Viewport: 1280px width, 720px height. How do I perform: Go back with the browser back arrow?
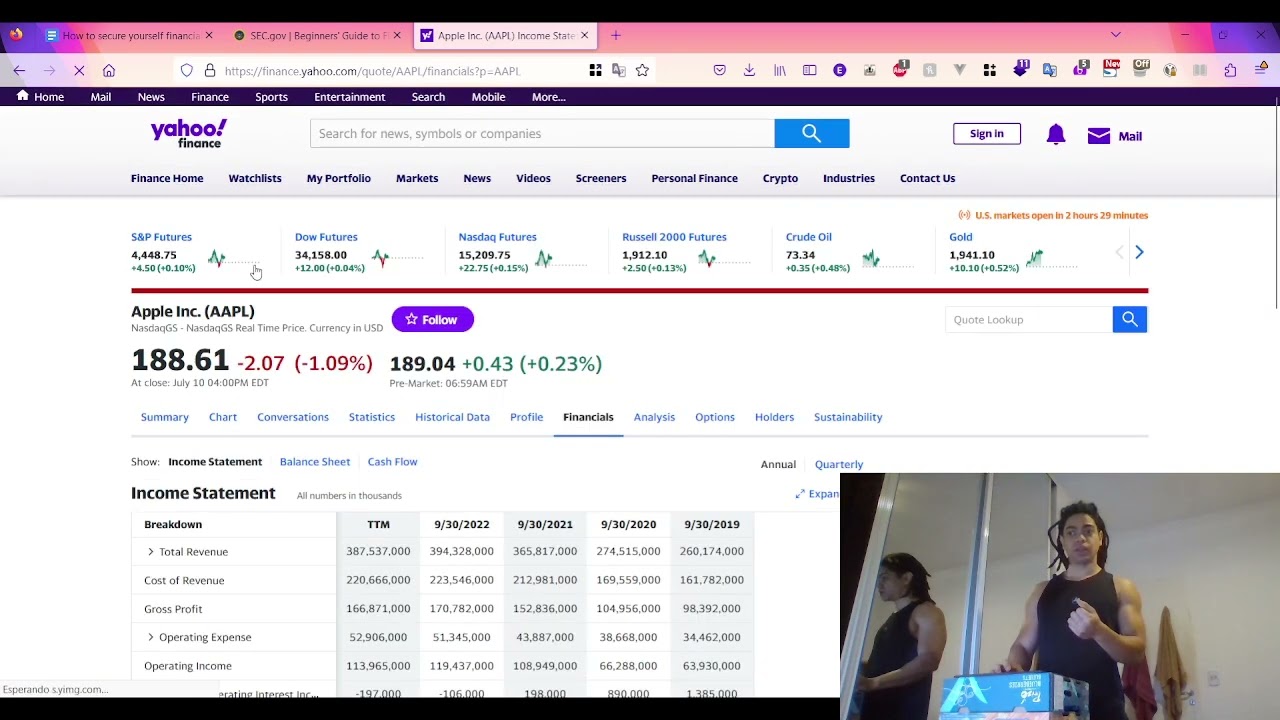[x=19, y=70]
